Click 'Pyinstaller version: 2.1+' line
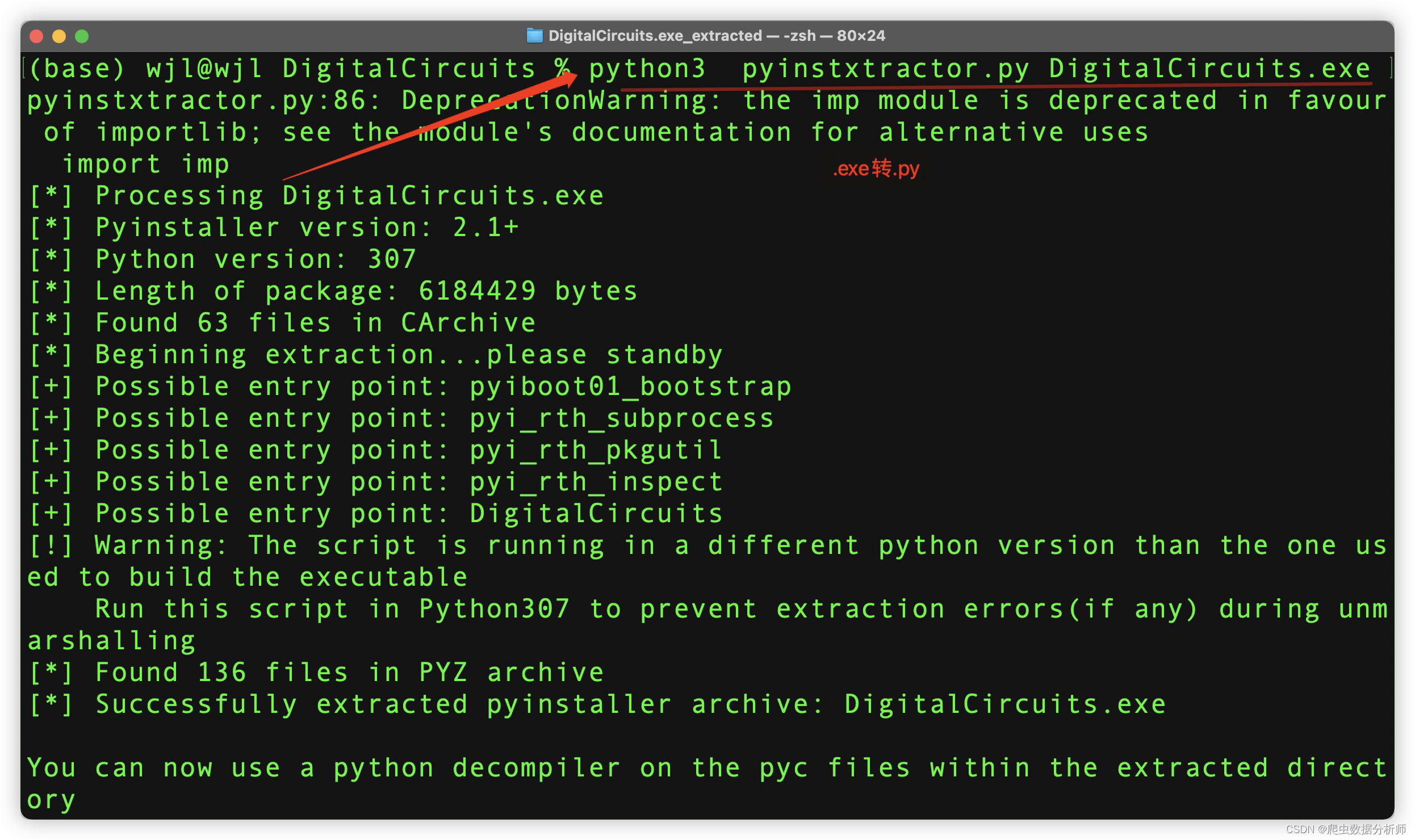The image size is (1415, 840). [274, 228]
